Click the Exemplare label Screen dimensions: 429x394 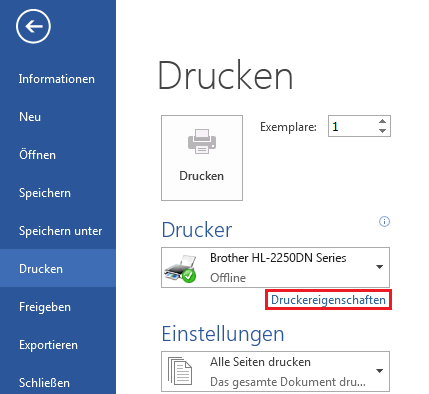(288, 127)
